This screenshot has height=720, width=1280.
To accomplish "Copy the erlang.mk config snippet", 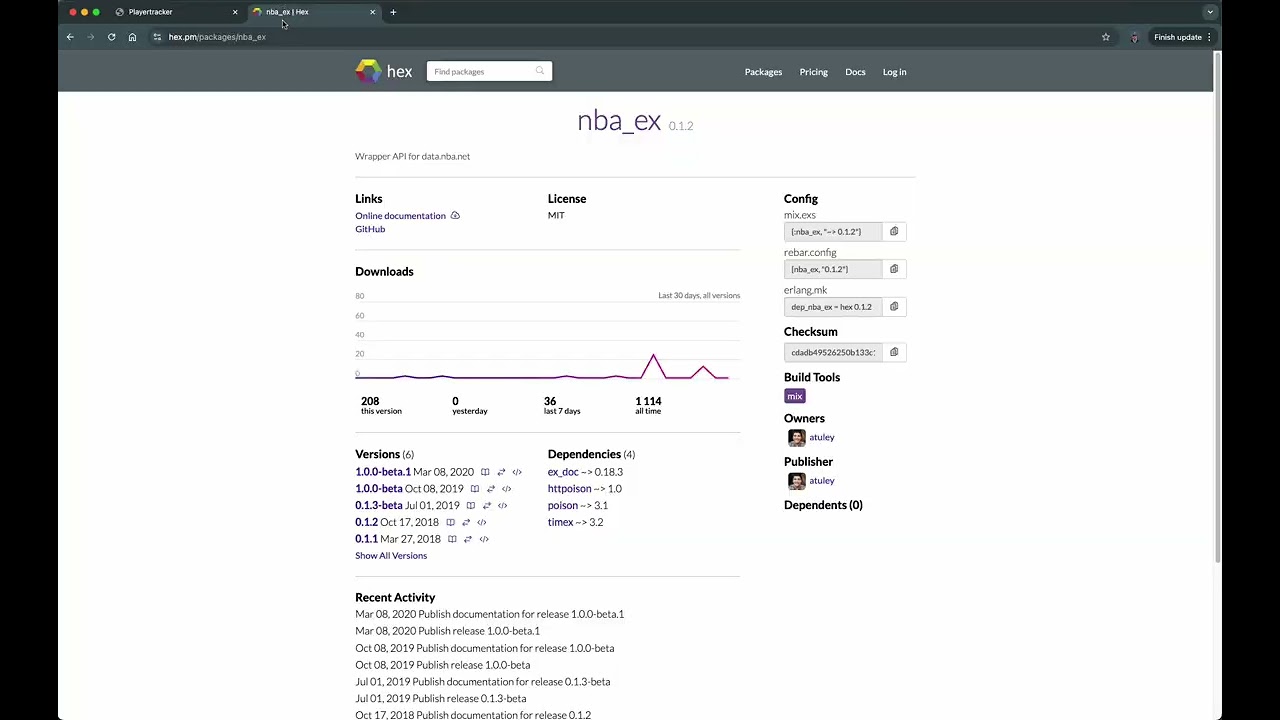I will pos(894,307).
